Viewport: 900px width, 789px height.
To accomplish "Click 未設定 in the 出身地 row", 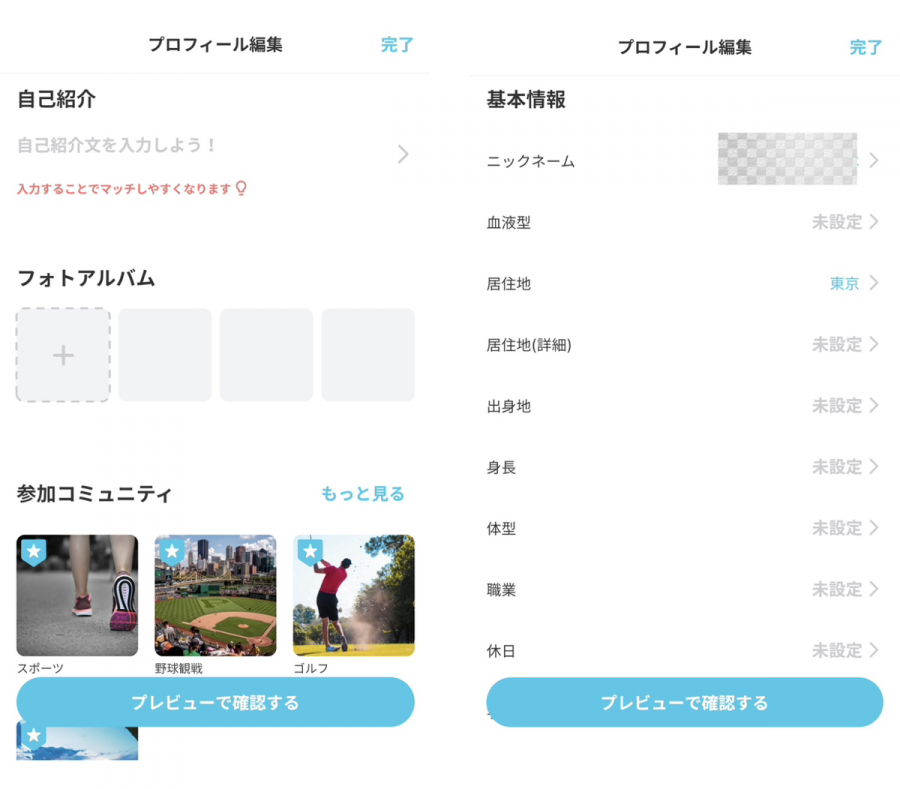I will (837, 406).
